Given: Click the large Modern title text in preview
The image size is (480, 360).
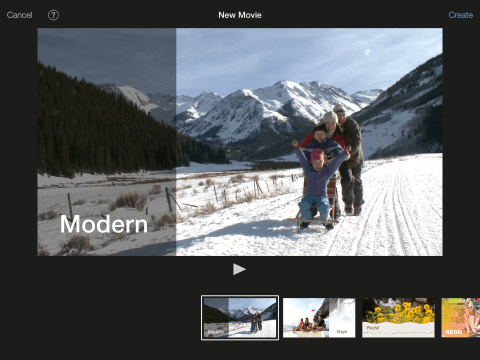Looking at the screenshot, I should click(x=104, y=224).
